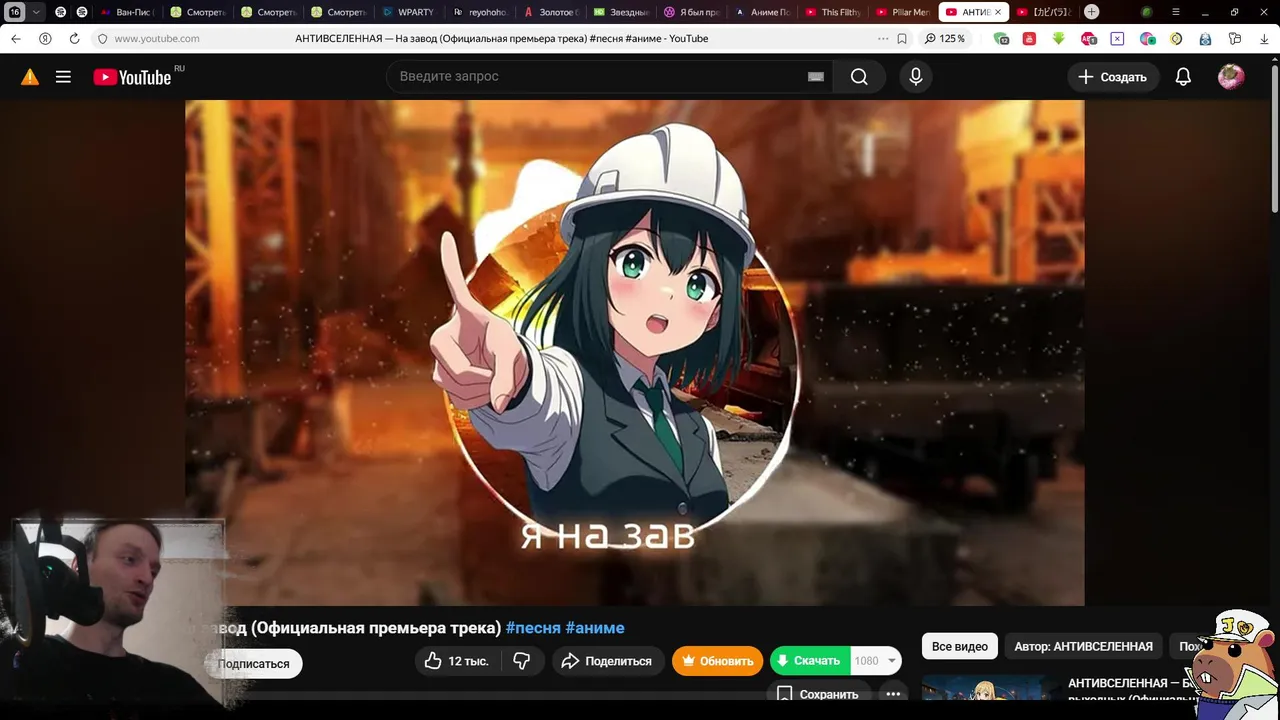
Task: Switch to the Я был пре tab
Action: (x=691, y=12)
